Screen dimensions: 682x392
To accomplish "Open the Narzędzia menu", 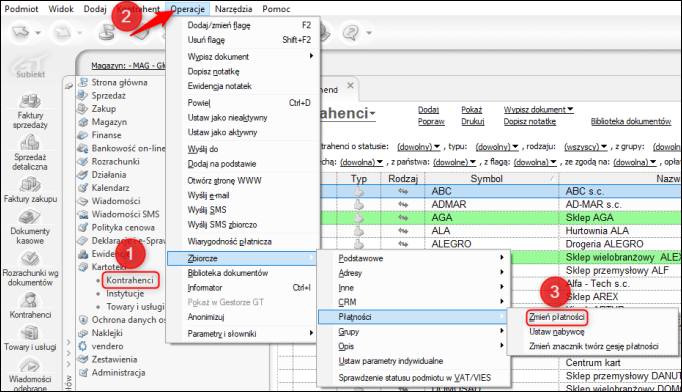I will (233, 9).
